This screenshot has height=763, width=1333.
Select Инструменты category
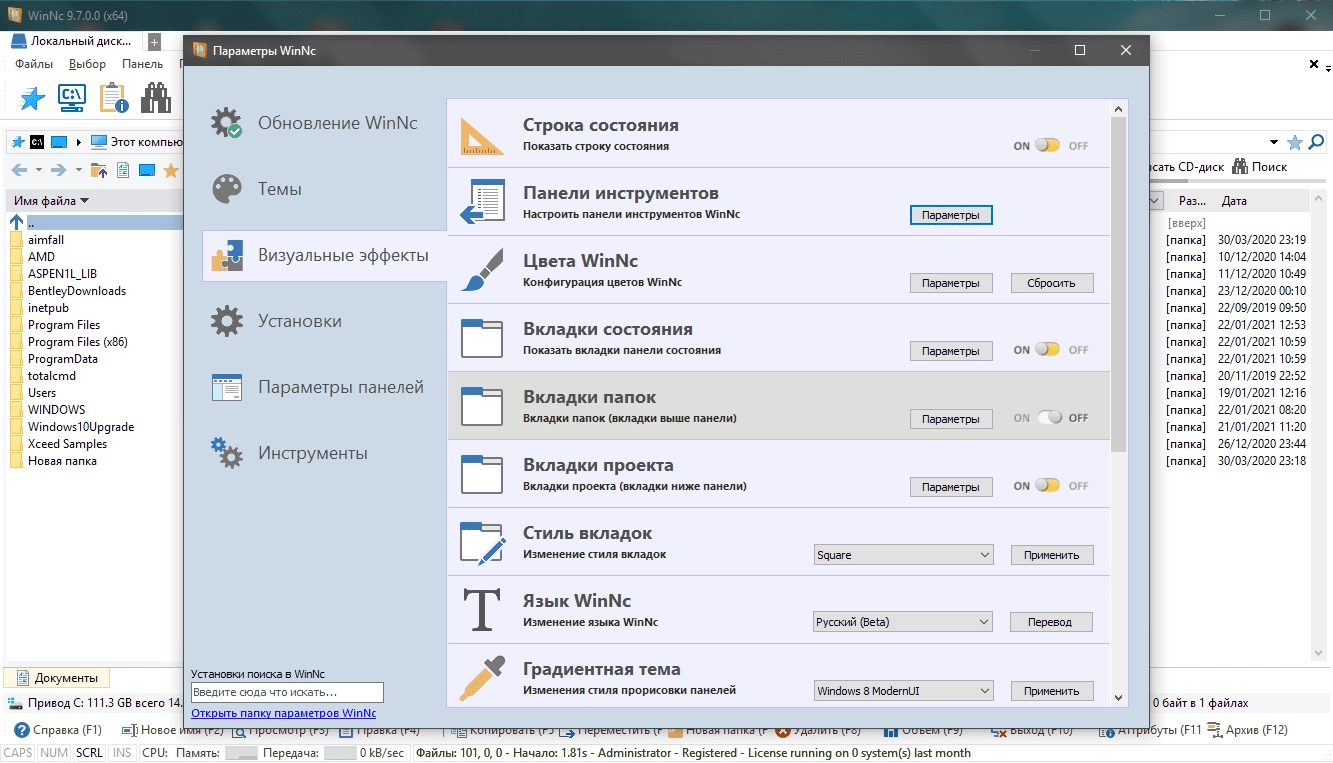tap(324, 453)
